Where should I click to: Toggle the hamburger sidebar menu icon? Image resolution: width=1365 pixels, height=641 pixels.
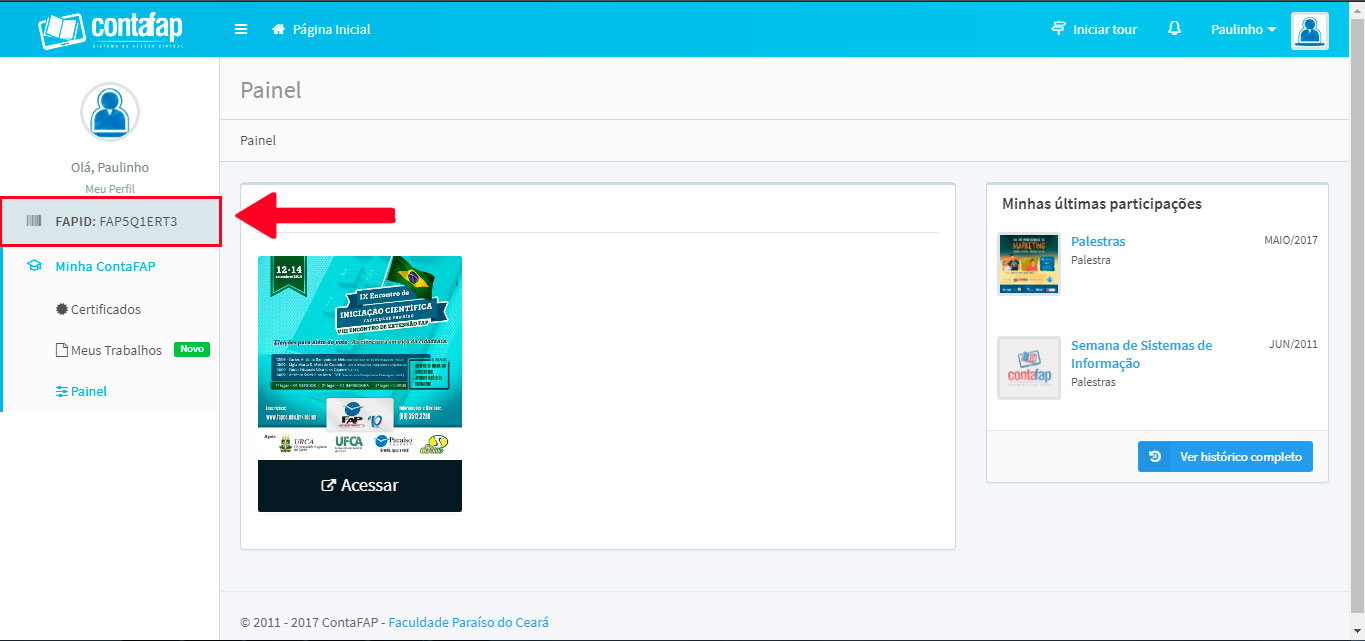(241, 29)
